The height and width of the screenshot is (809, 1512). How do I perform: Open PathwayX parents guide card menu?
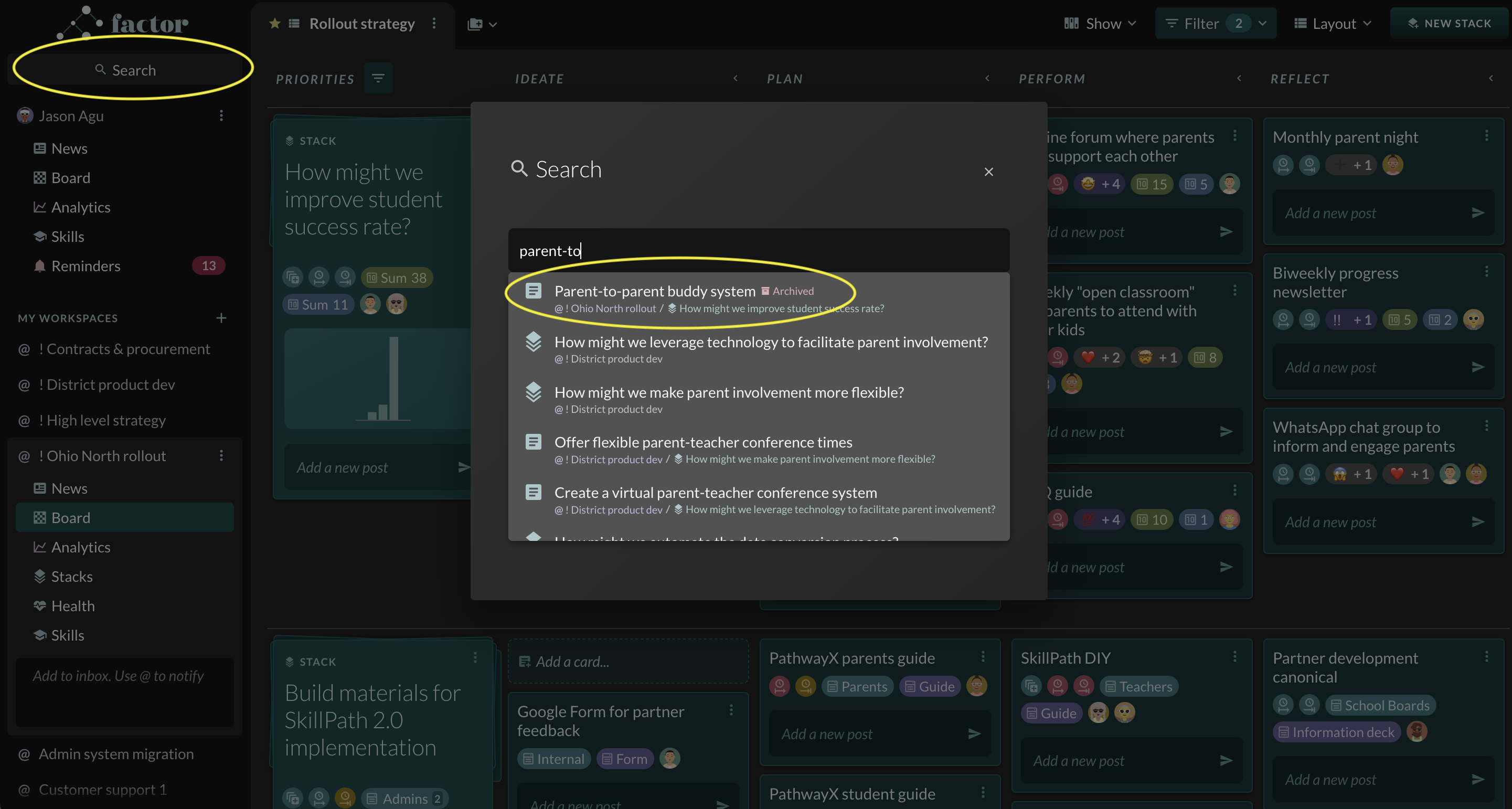click(x=983, y=657)
